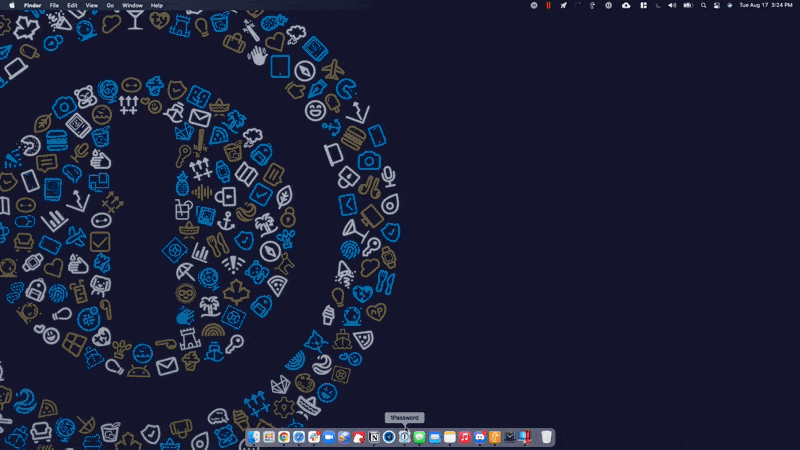This screenshot has width=800, height=450.
Task: Open Slack from the dock
Action: (314, 437)
